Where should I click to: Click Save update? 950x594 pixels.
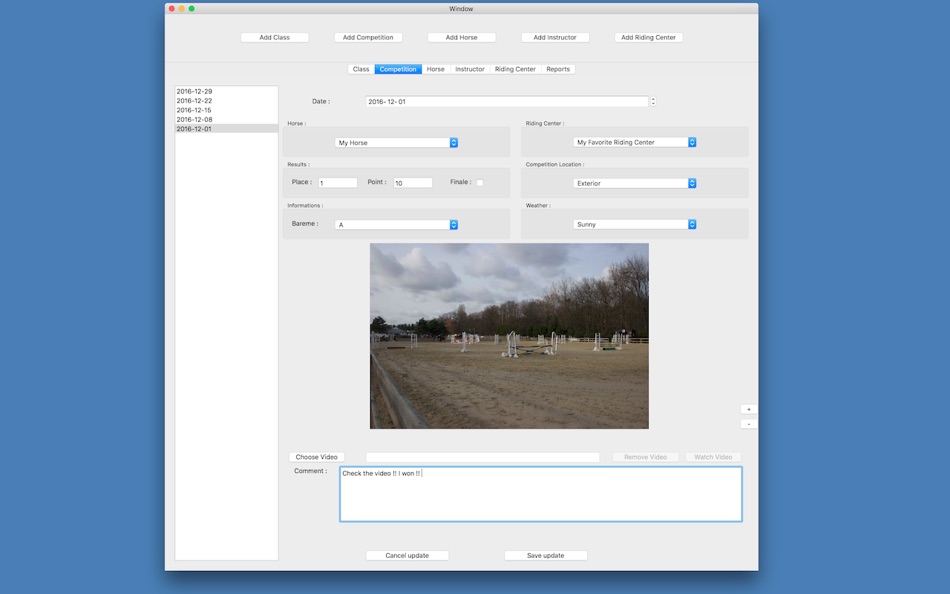545,555
